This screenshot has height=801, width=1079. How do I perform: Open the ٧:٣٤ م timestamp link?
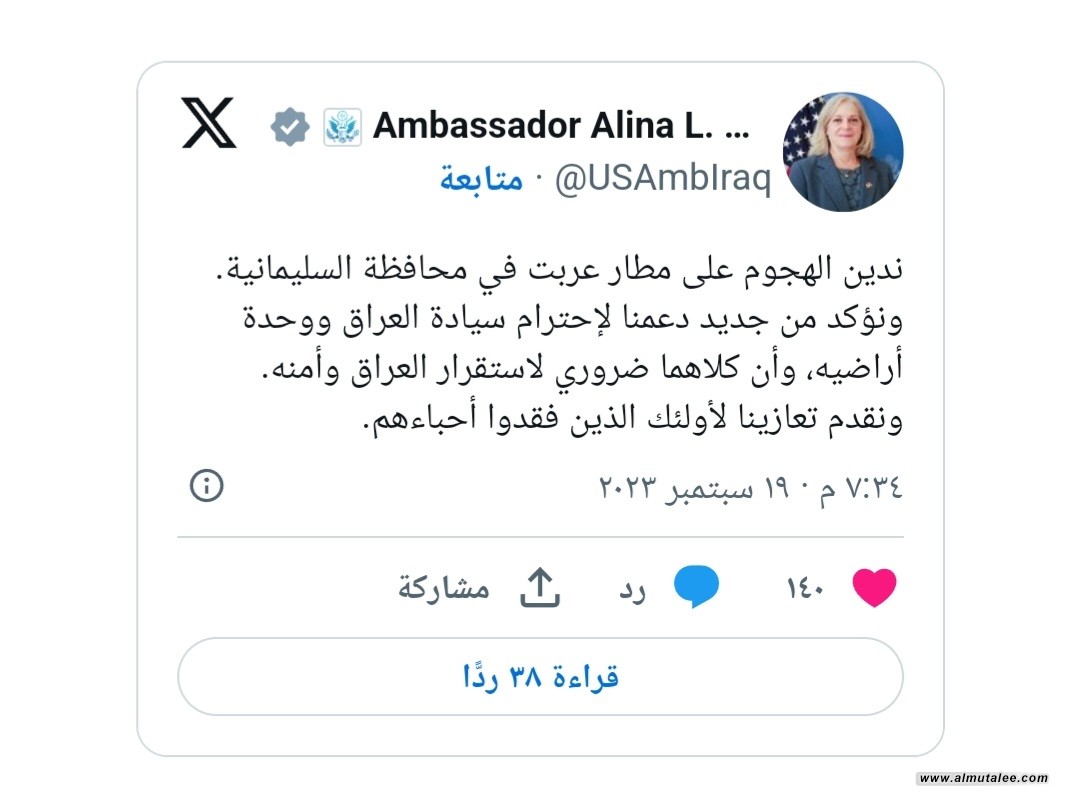coord(860,488)
